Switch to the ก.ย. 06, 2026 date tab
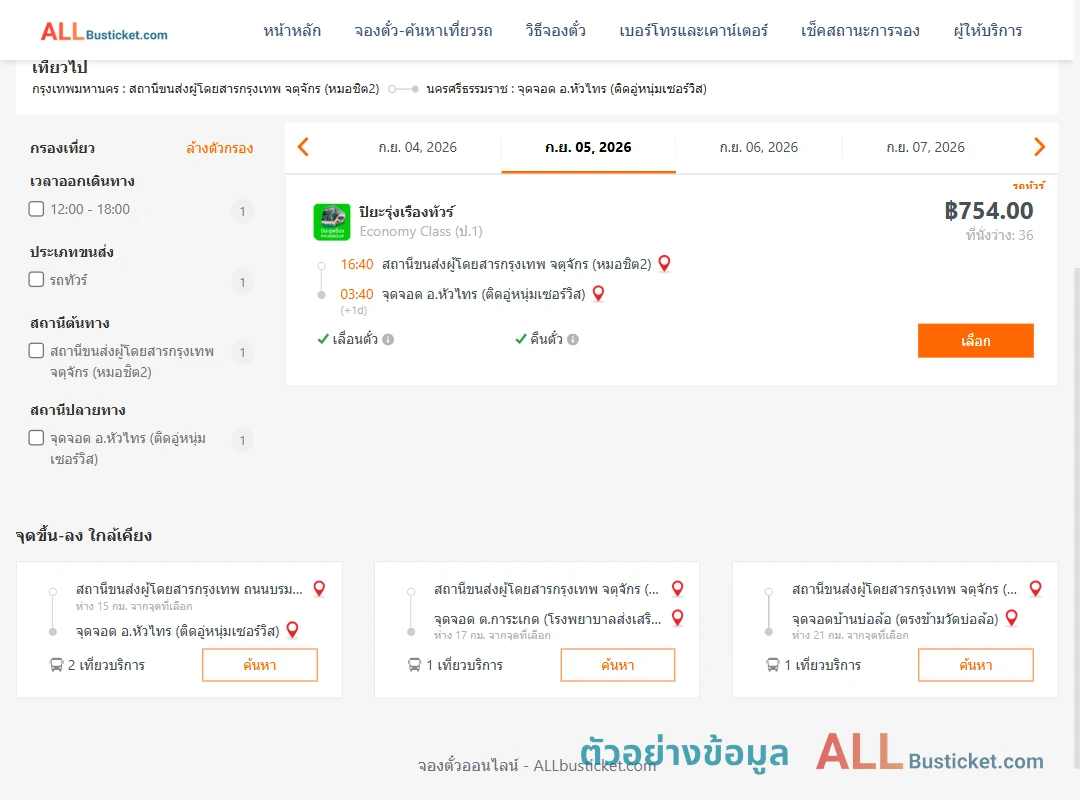Viewport: 1080px width, 800px height. pos(758,147)
